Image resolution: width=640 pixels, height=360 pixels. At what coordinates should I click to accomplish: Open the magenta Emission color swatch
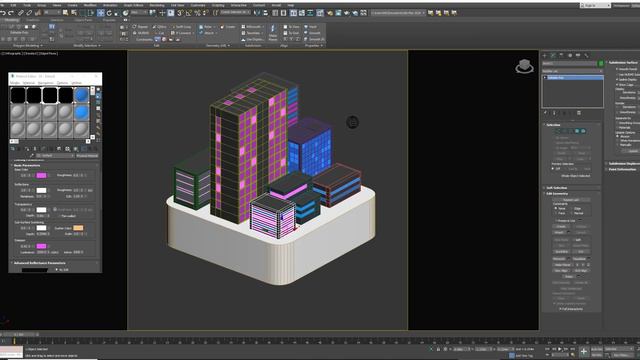[x=41, y=246]
